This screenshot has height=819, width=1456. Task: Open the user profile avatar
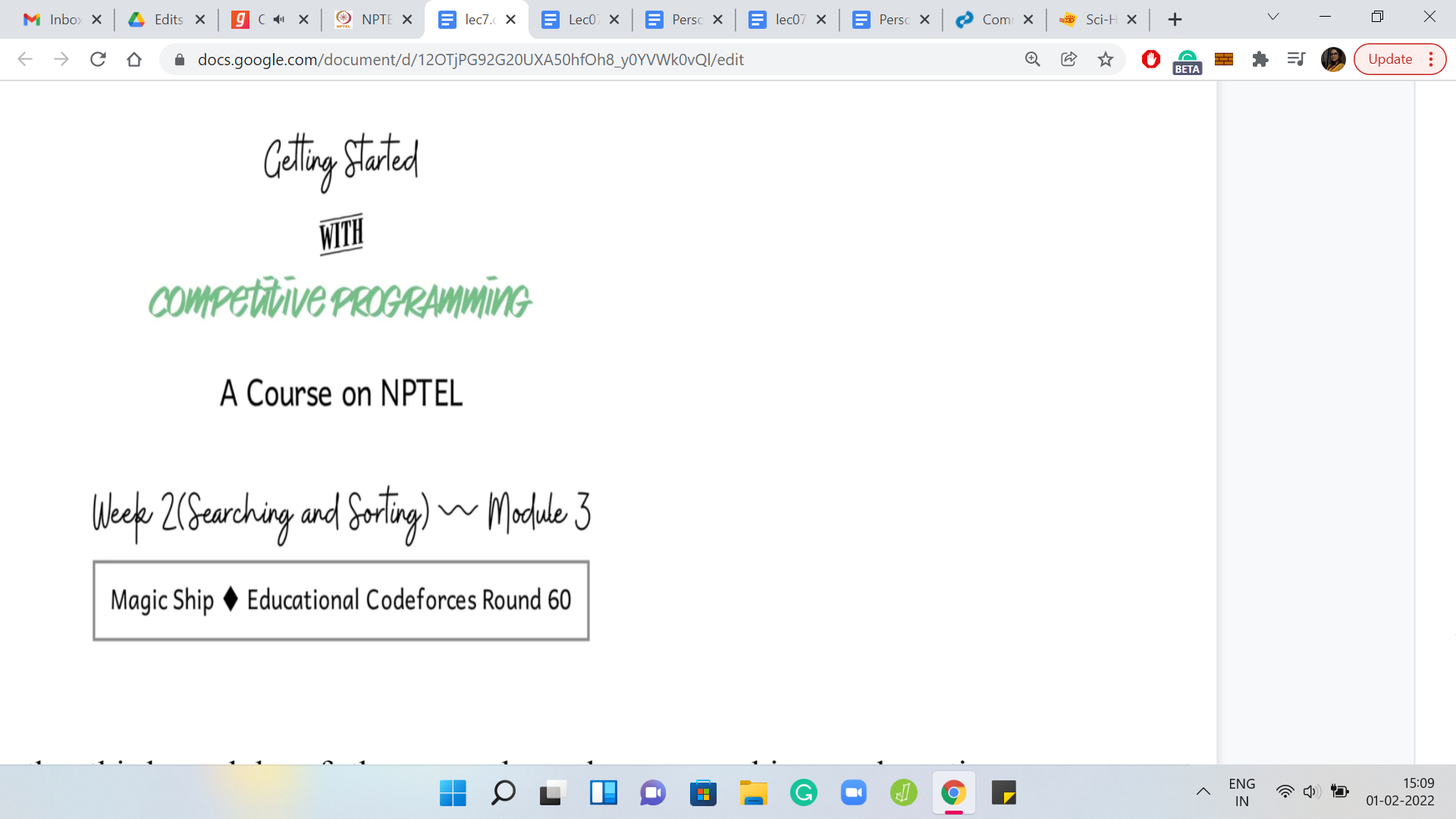tap(1332, 59)
